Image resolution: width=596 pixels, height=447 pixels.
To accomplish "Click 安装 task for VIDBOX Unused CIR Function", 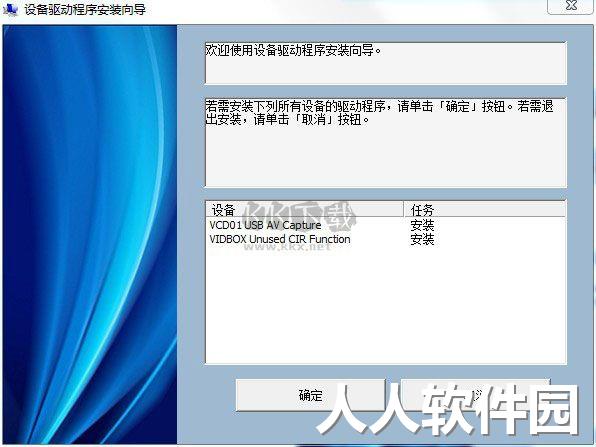I will (422, 239).
